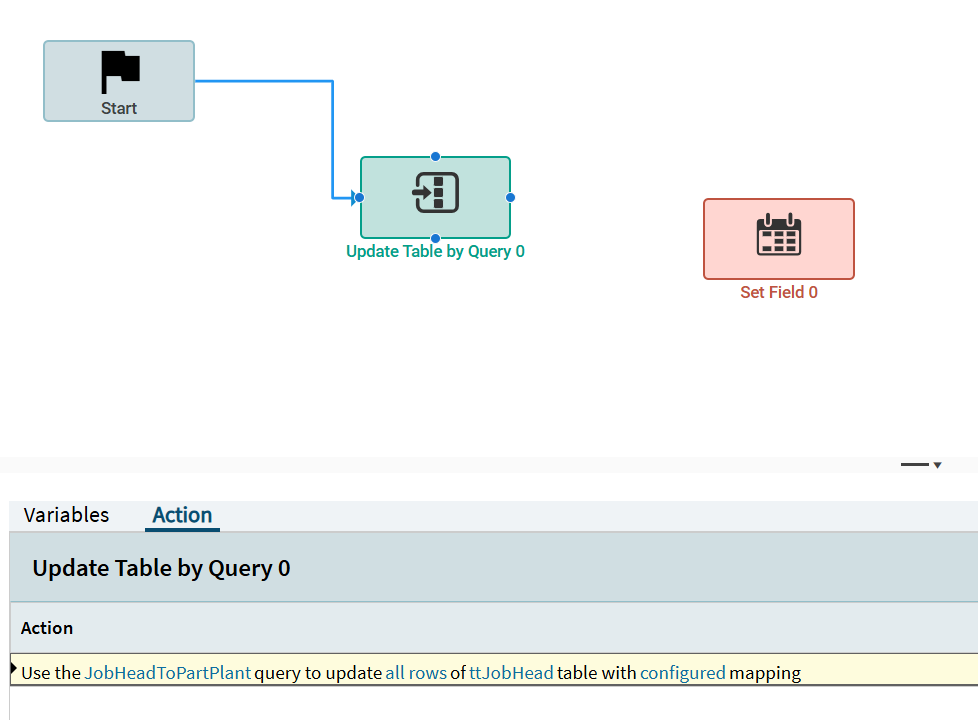Viewport: 978px width, 720px height.
Task: Open the configured mapping link
Action: coord(682,673)
